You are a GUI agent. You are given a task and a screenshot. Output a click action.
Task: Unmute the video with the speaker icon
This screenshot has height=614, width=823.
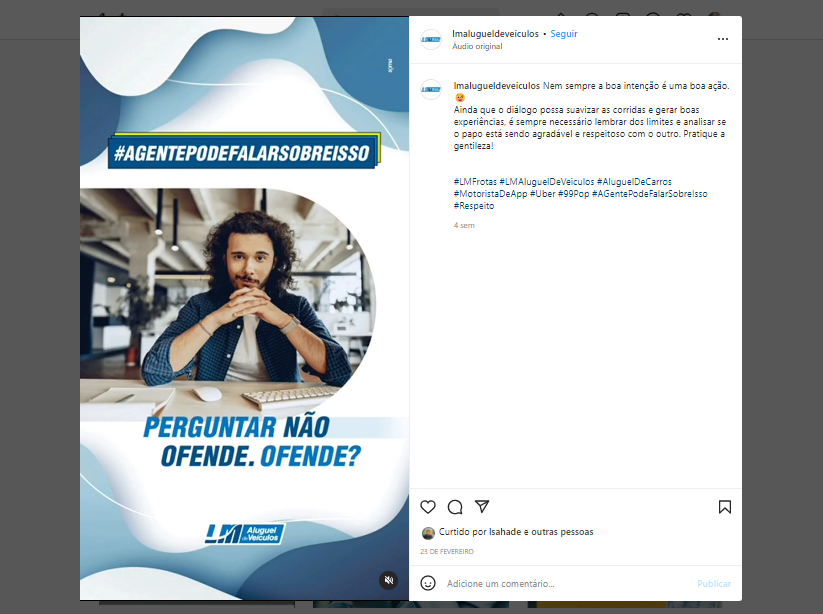(x=388, y=580)
